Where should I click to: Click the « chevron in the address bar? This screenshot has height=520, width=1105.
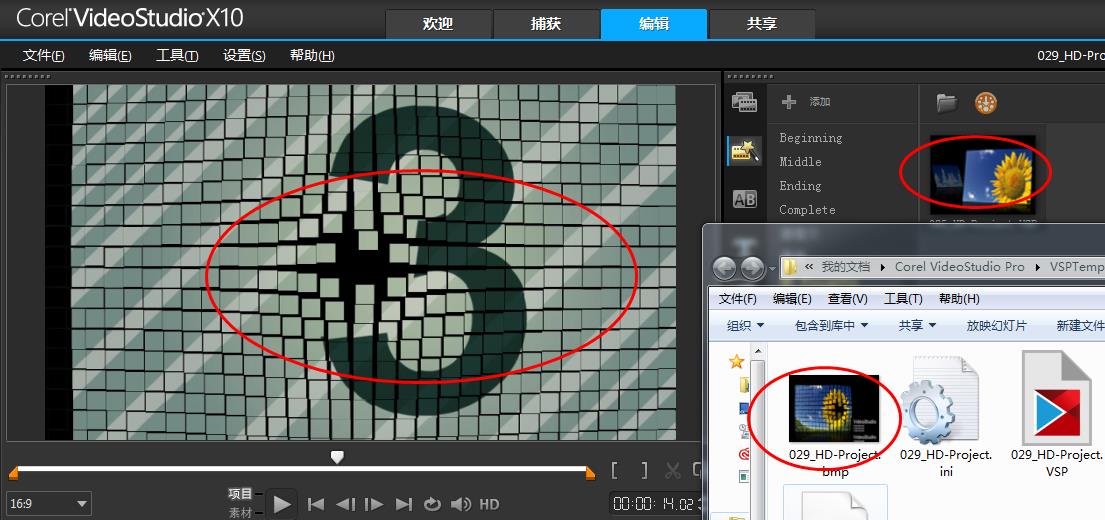click(x=809, y=268)
